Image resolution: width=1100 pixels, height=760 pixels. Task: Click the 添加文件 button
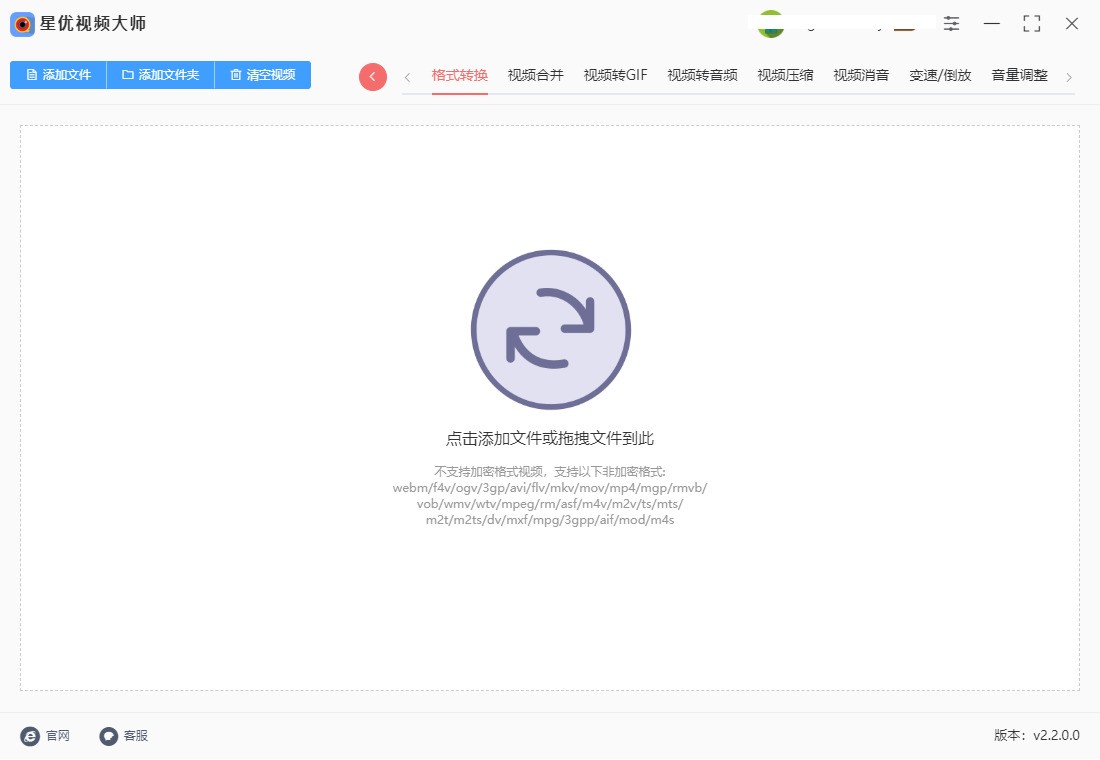[x=57, y=74]
